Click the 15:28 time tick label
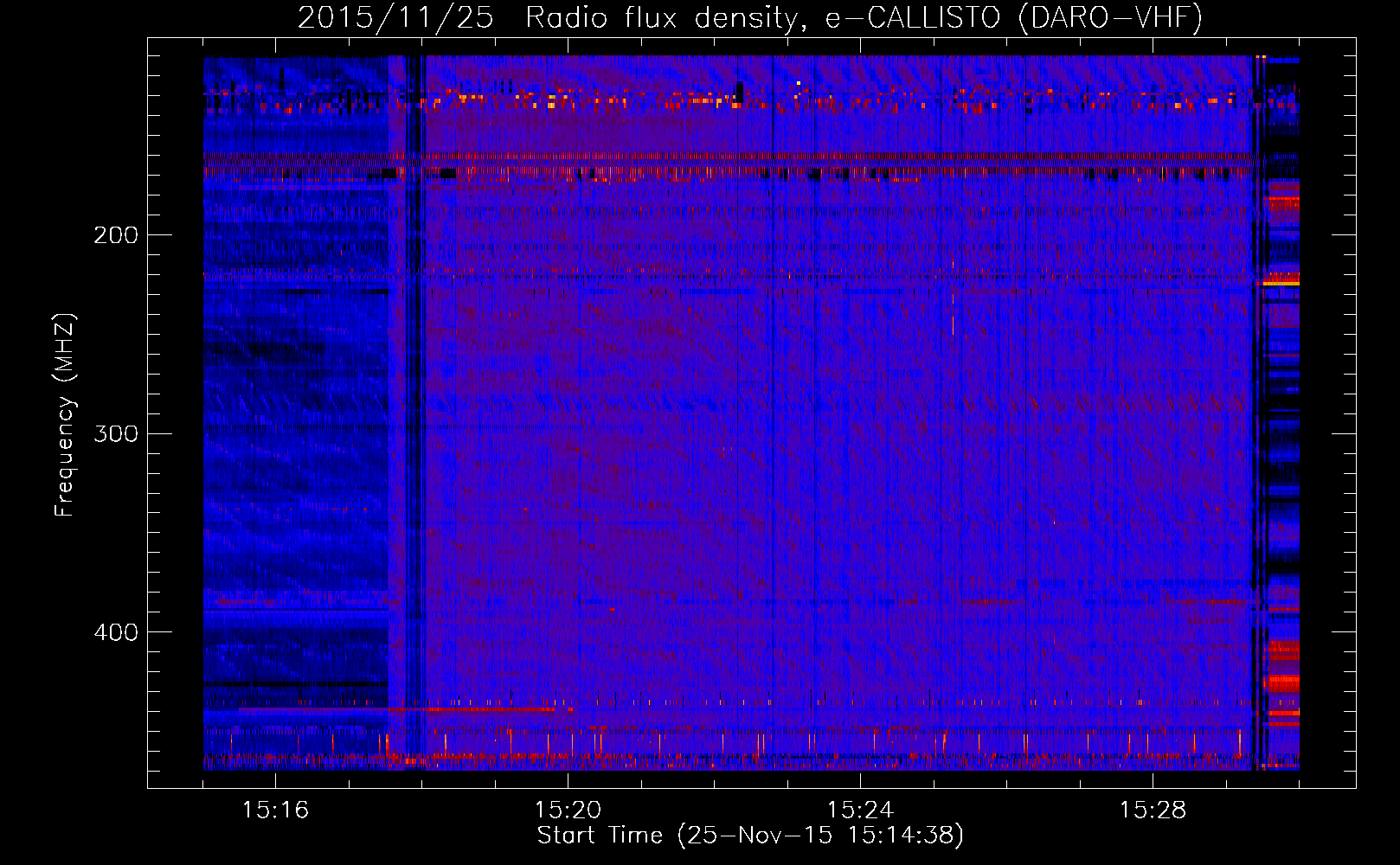Screen dimensions: 1400x865 click(x=1153, y=811)
